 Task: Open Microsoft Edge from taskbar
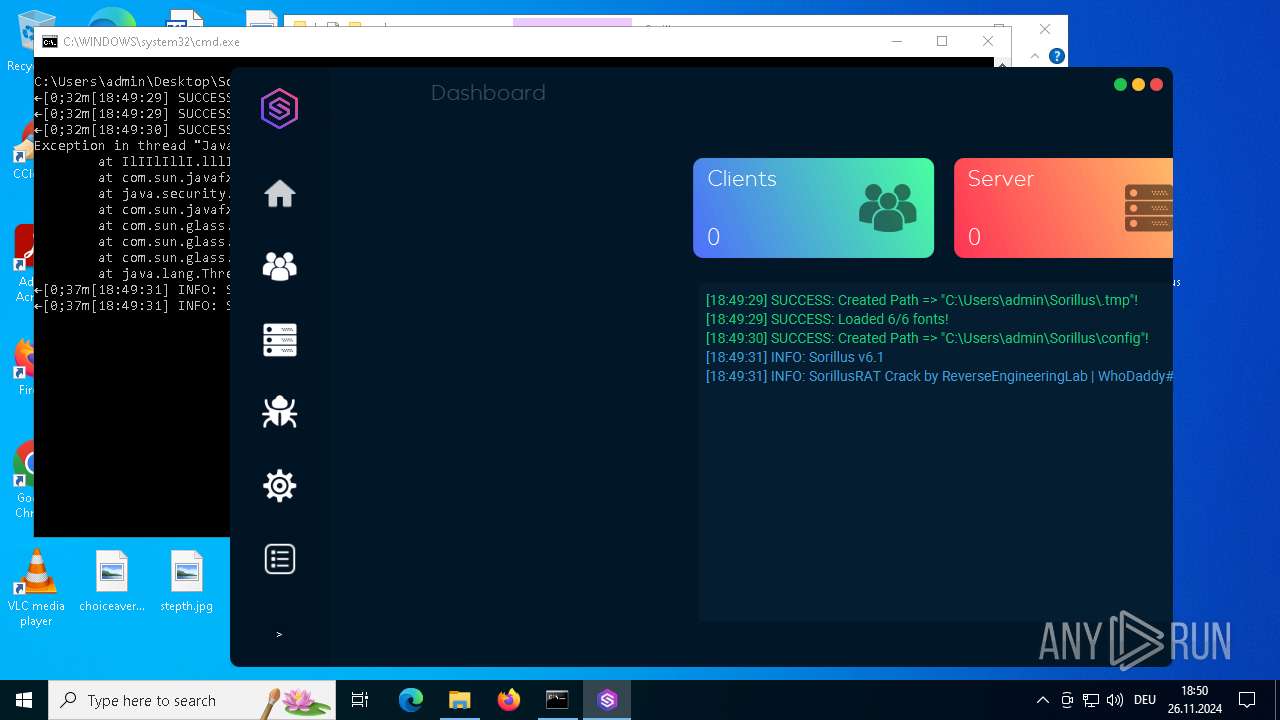(411, 700)
